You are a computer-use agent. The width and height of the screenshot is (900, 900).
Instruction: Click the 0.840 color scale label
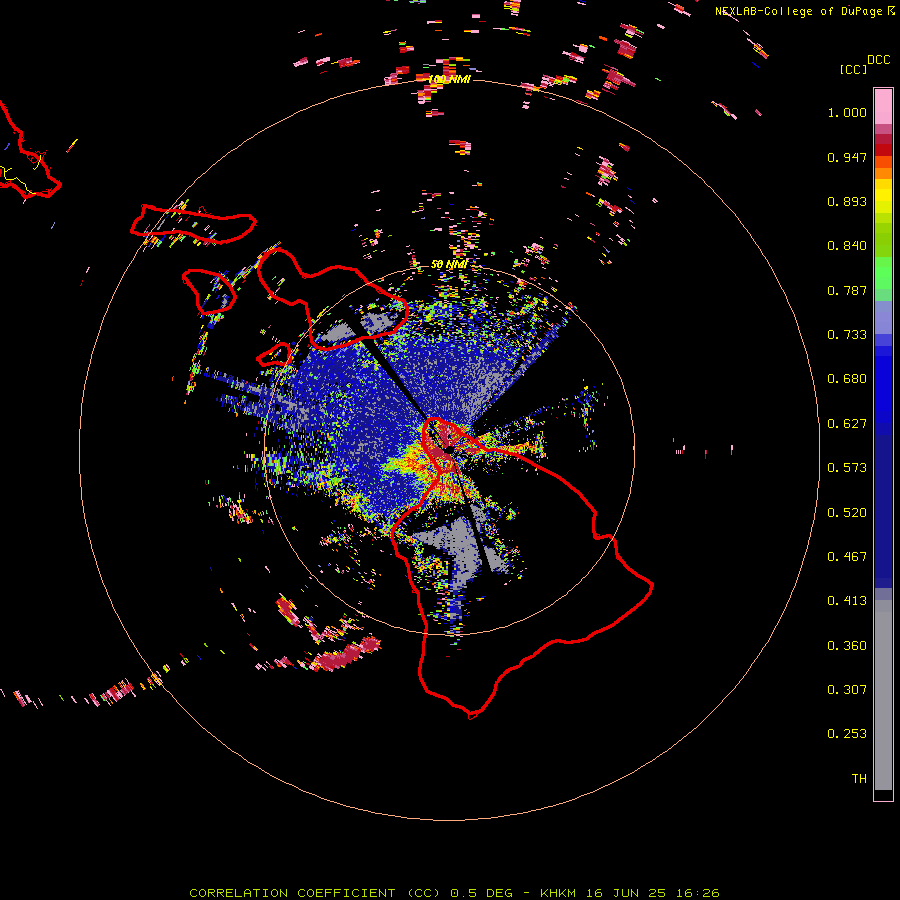click(847, 246)
